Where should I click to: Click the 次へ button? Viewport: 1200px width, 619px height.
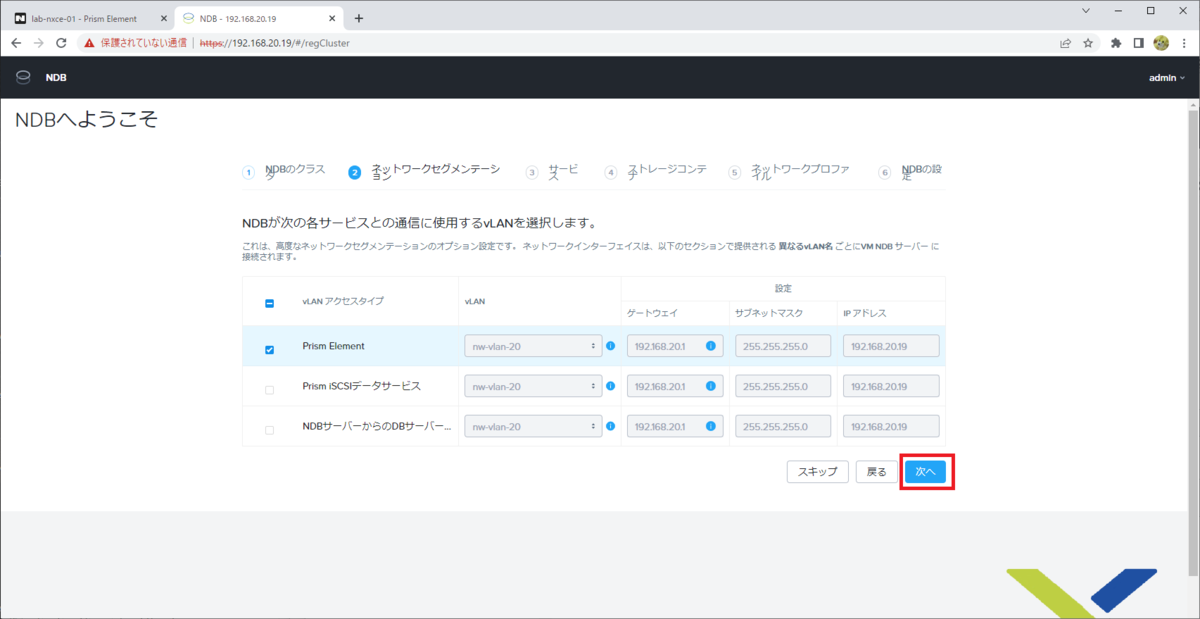925,472
